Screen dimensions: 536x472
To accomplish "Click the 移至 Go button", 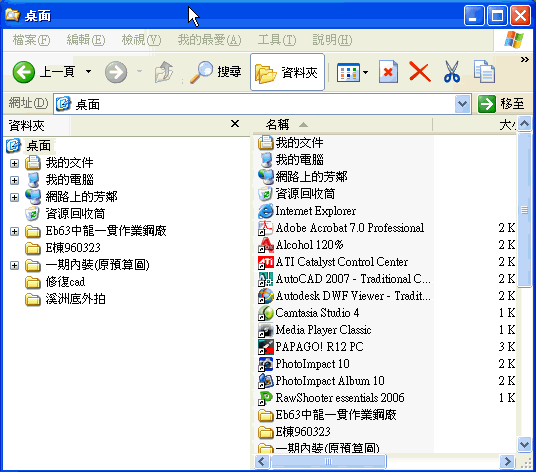I will pyautogui.click(x=501, y=104).
